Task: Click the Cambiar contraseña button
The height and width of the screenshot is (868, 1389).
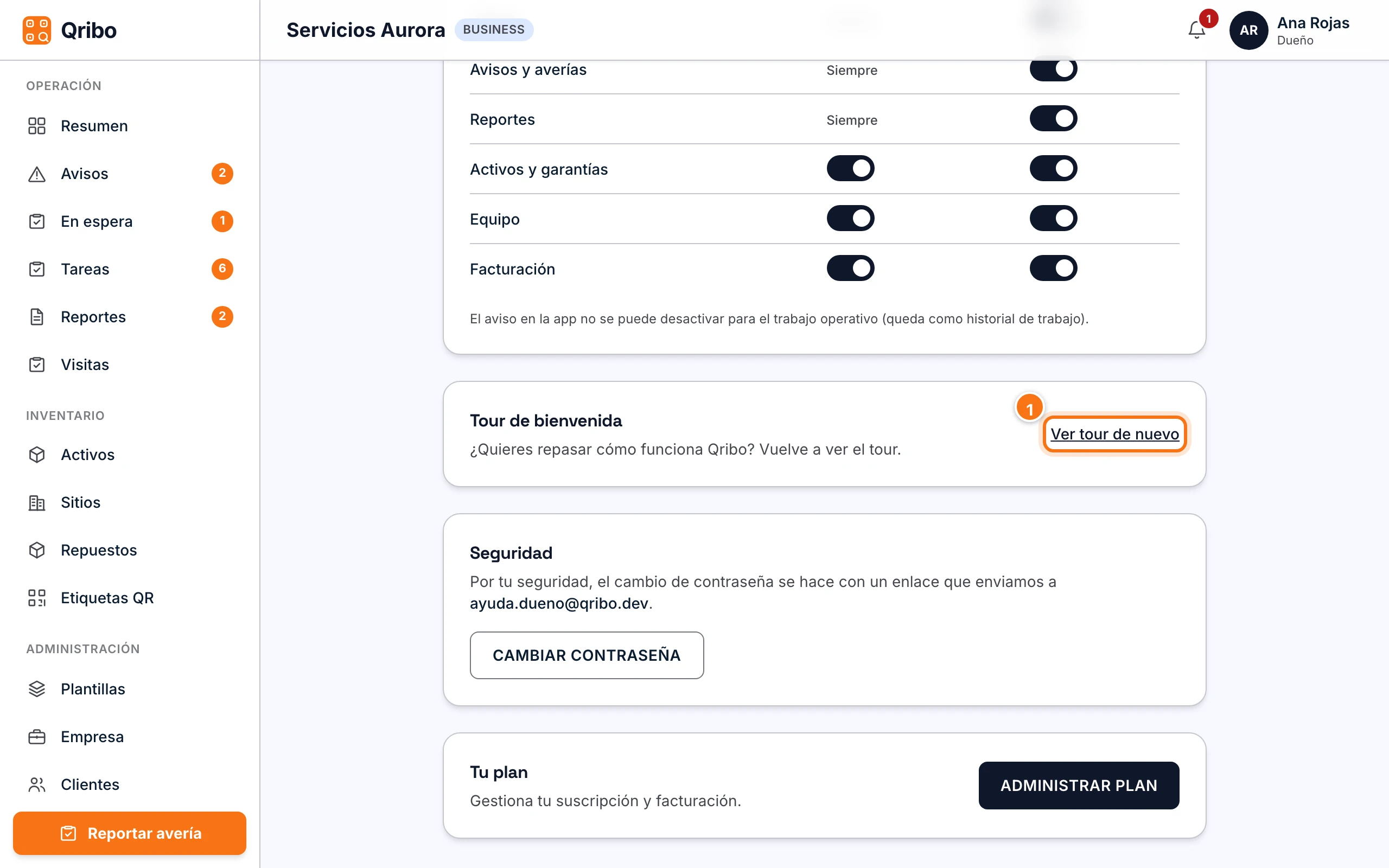Action: point(587,655)
